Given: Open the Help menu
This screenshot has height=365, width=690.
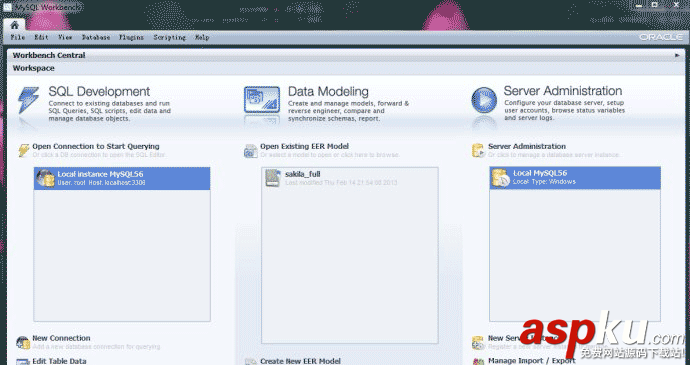Looking at the screenshot, I should 202,37.
